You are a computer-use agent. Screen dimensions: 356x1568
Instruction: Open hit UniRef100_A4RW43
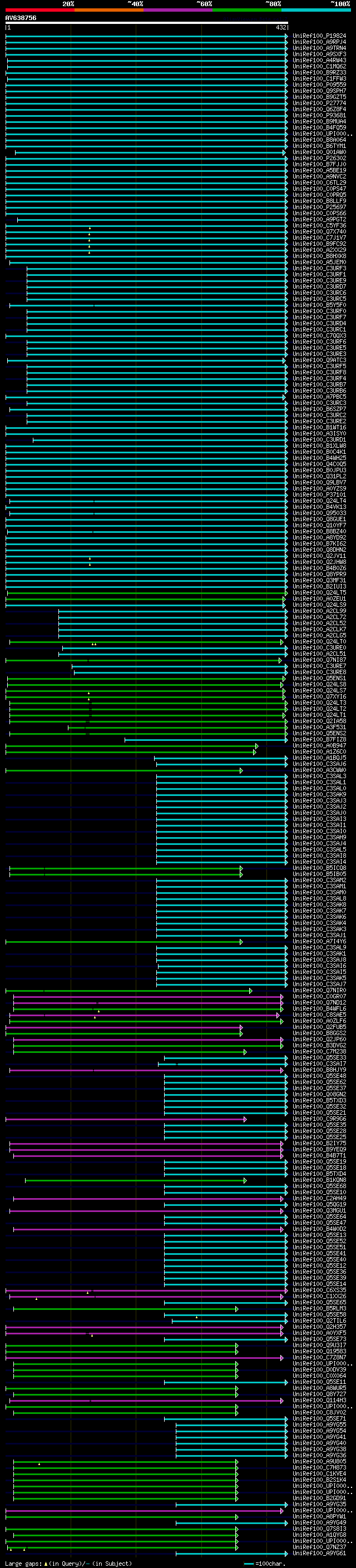coord(319,60)
